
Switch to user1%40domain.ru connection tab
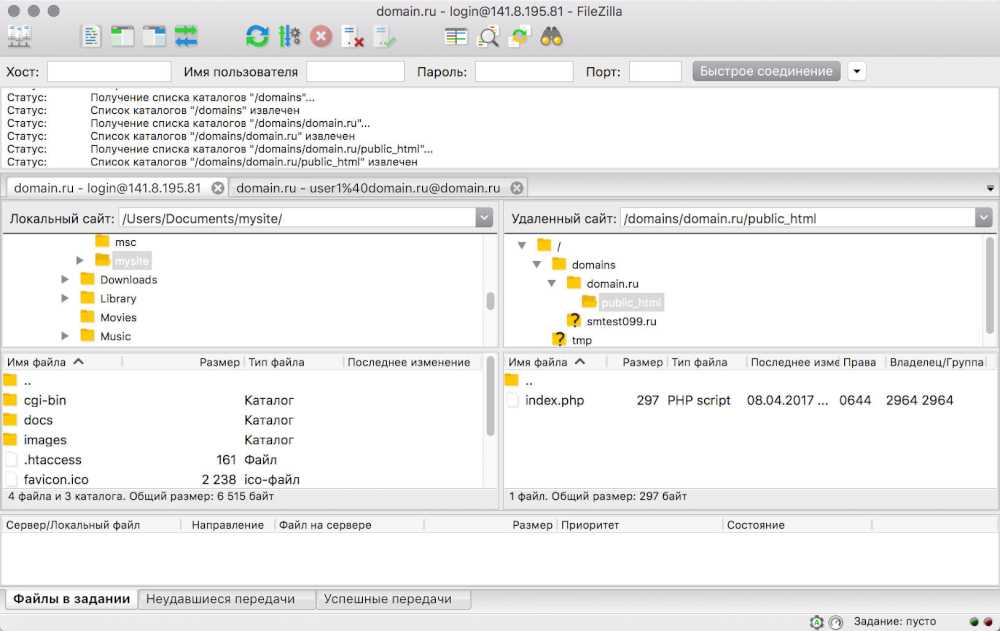pyautogui.click(x=368, y=188)
